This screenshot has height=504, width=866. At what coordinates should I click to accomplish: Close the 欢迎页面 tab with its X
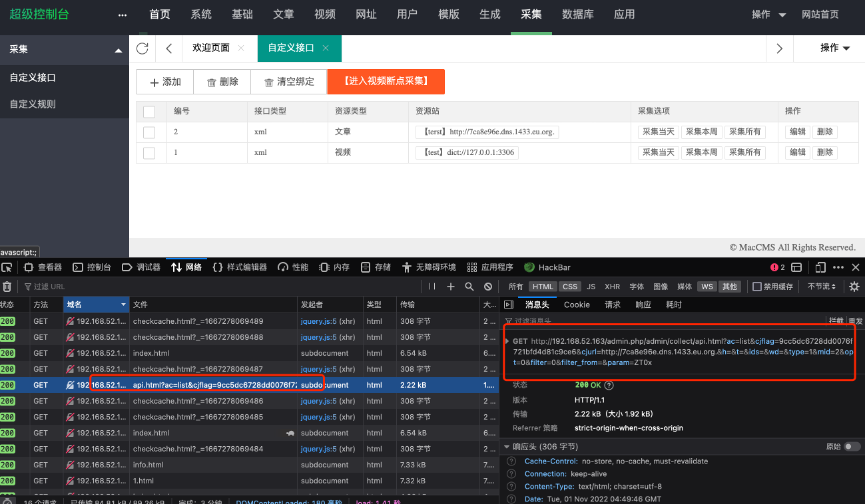241,48
